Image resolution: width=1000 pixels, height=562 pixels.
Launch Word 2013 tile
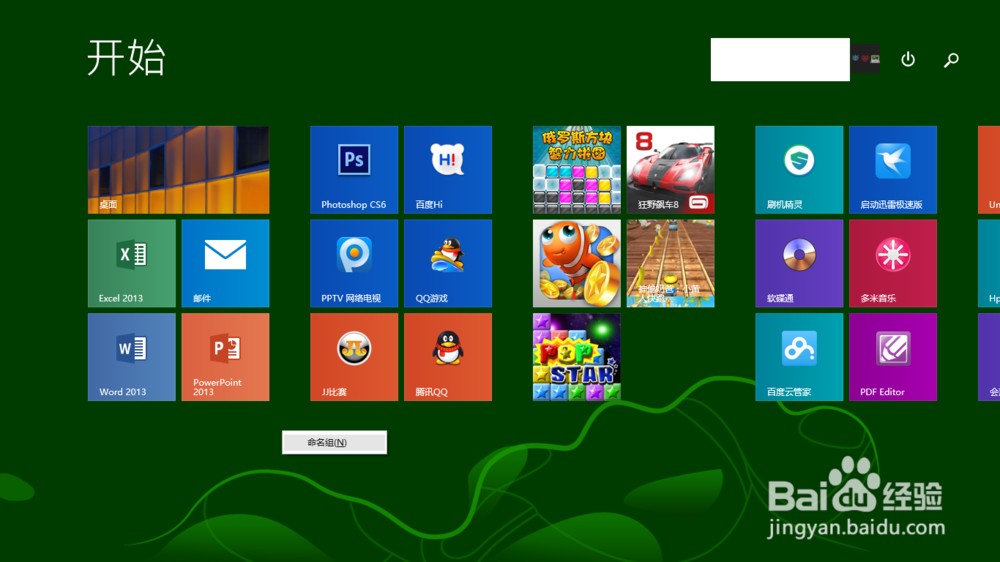[131, 357]
